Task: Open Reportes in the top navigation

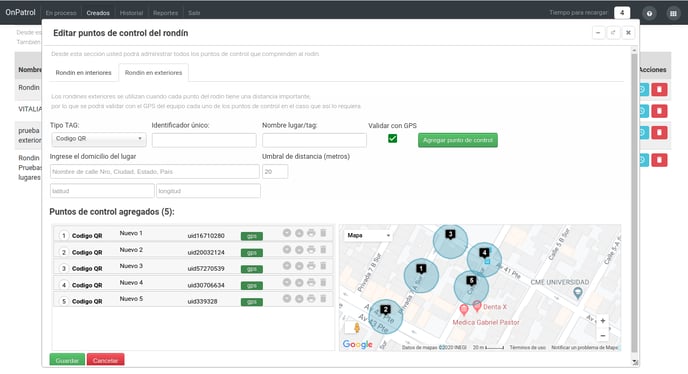Action: point(165,13)
